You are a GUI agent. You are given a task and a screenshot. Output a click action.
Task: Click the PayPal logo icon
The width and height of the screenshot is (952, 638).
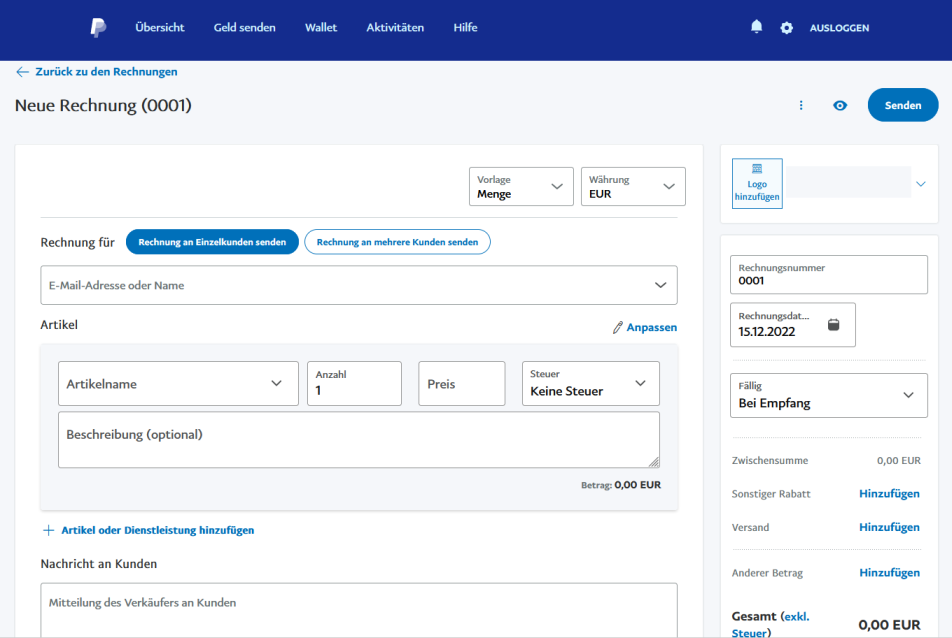pyautogui.click(x=98, y=28)
